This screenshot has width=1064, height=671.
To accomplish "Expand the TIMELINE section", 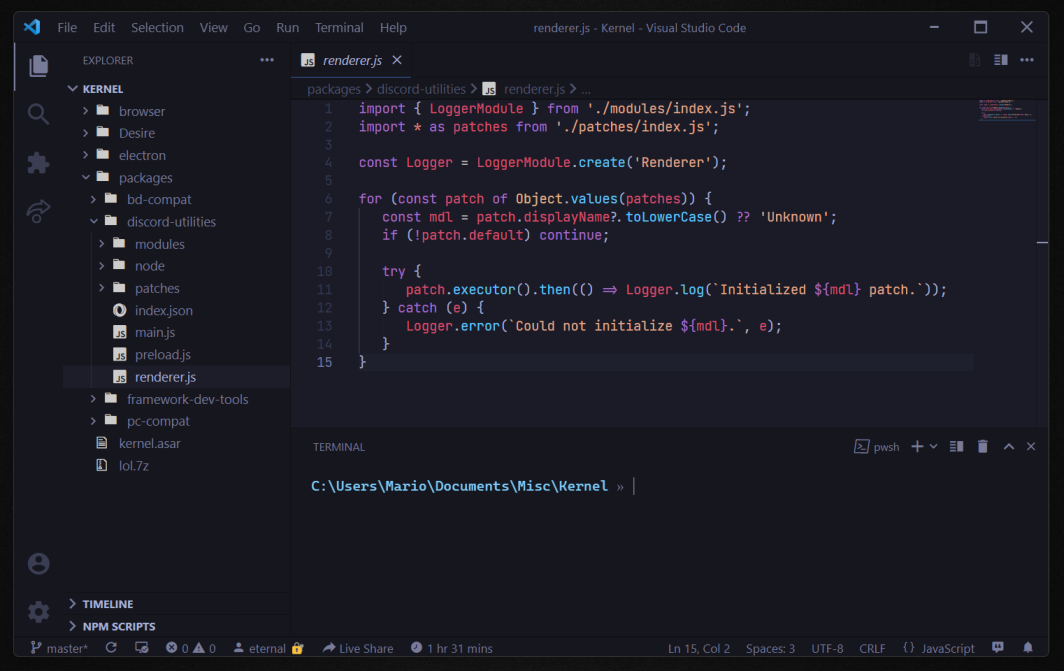I will pyautogui.click(x=176, y=604).
